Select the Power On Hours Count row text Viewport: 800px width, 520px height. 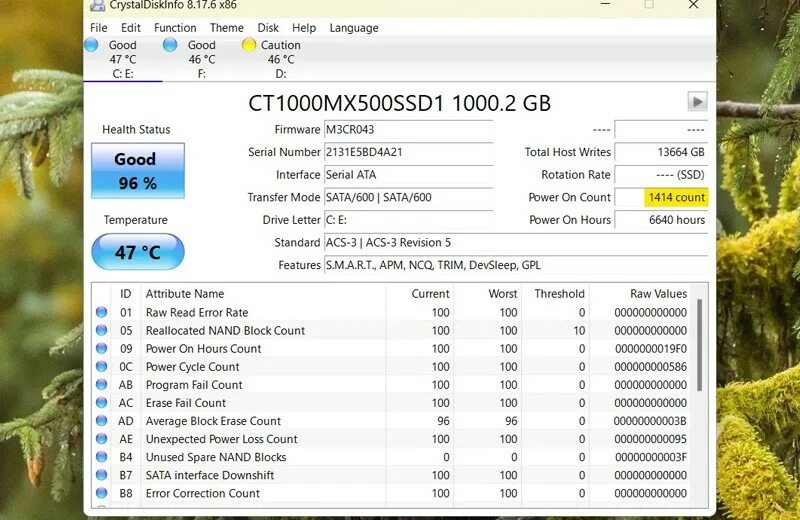coord(203,349)
